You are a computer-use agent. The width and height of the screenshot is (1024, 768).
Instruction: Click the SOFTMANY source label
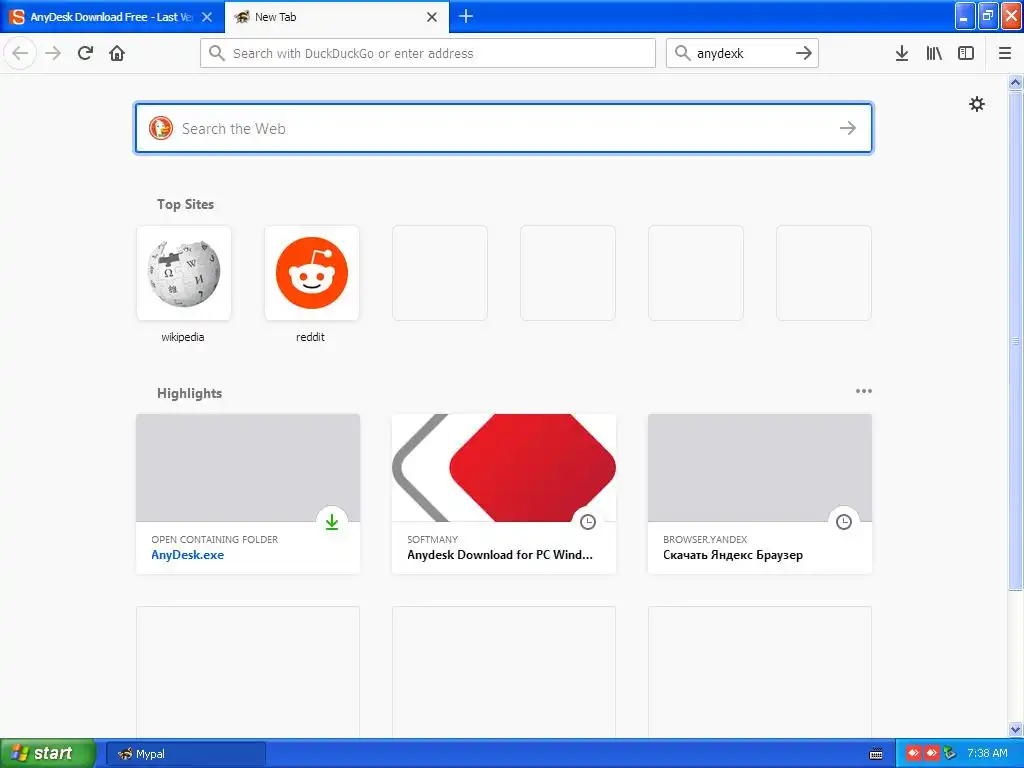pos(432,539)
